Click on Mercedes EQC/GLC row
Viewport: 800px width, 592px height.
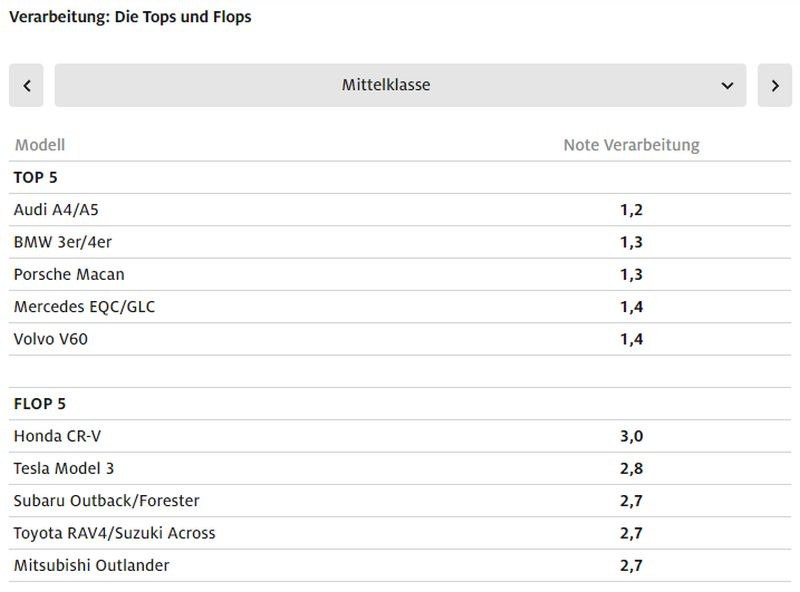pyautogui.click(x=84, y=307)
